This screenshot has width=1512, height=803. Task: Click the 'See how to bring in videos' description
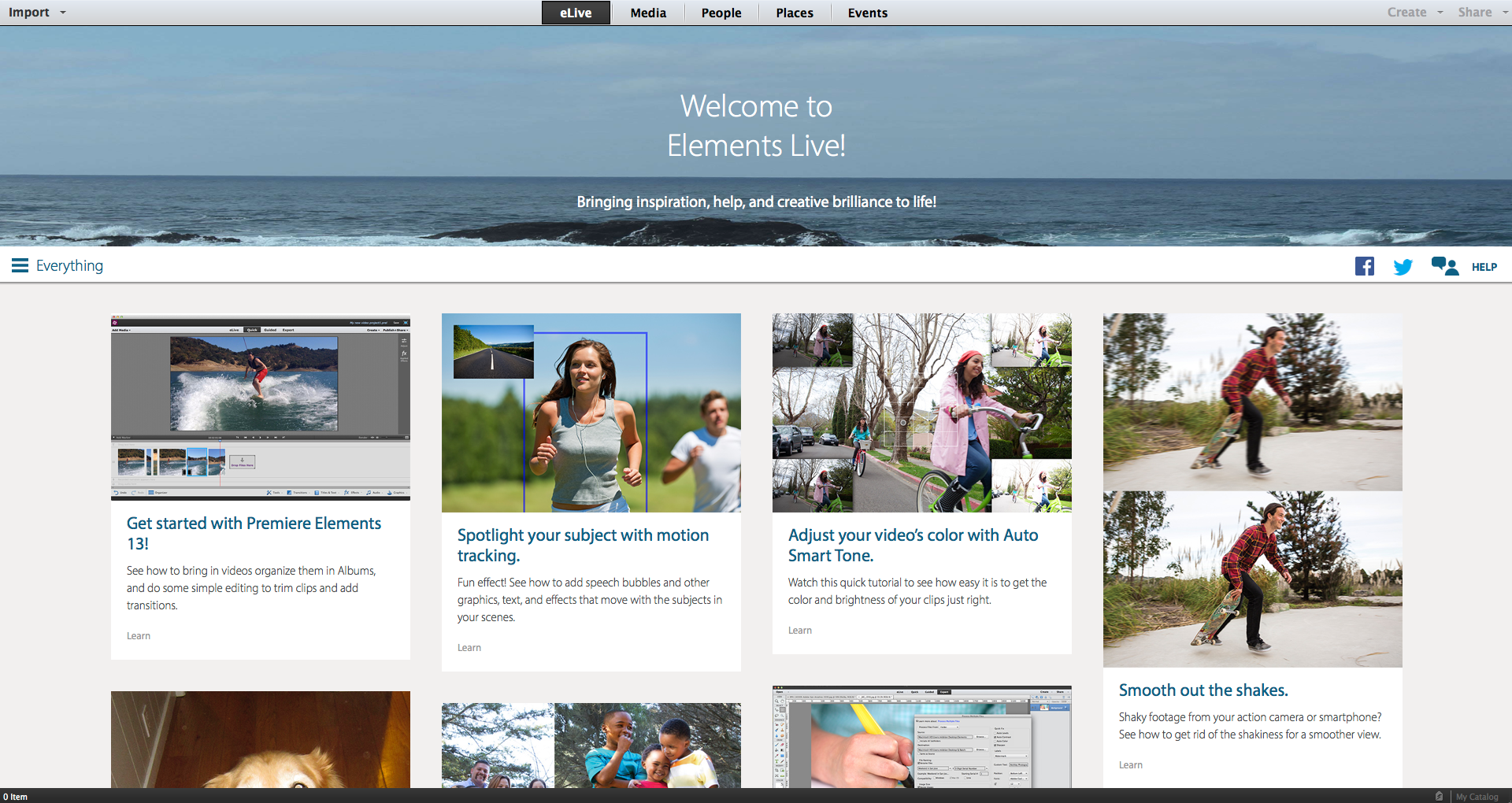[251, 588]
